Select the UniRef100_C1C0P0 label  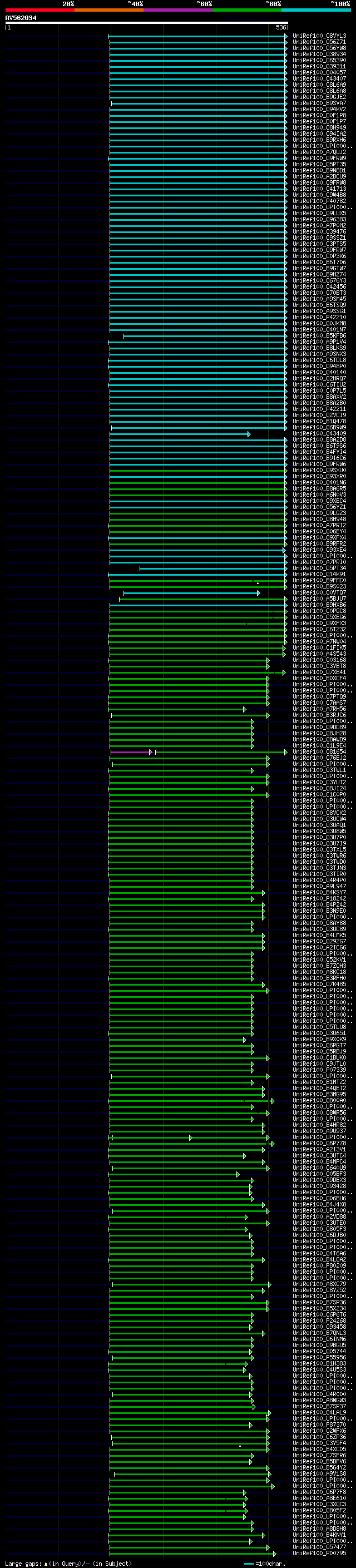pos(319,795)
